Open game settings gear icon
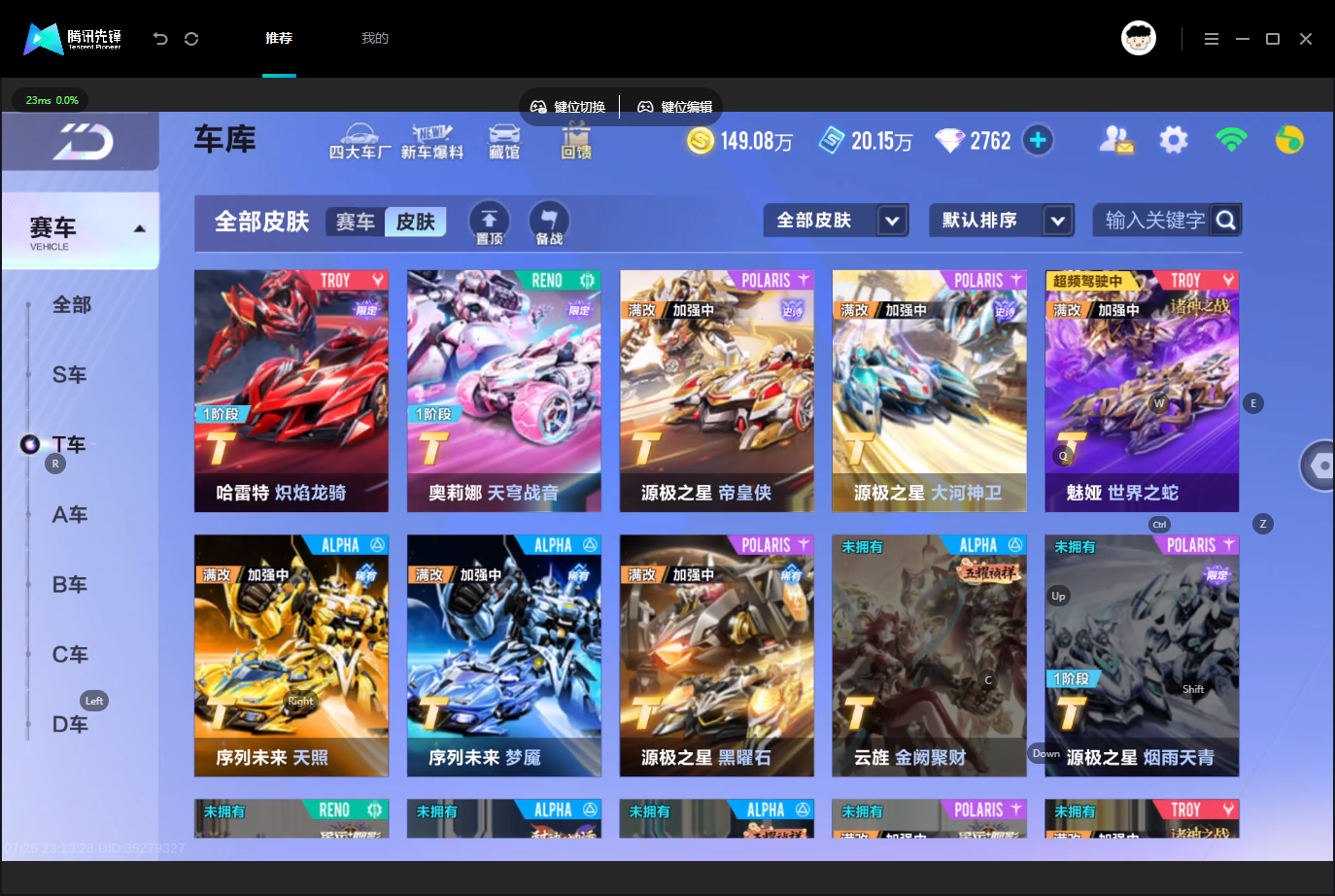The image size is (1335, 896). [1174, 141]
